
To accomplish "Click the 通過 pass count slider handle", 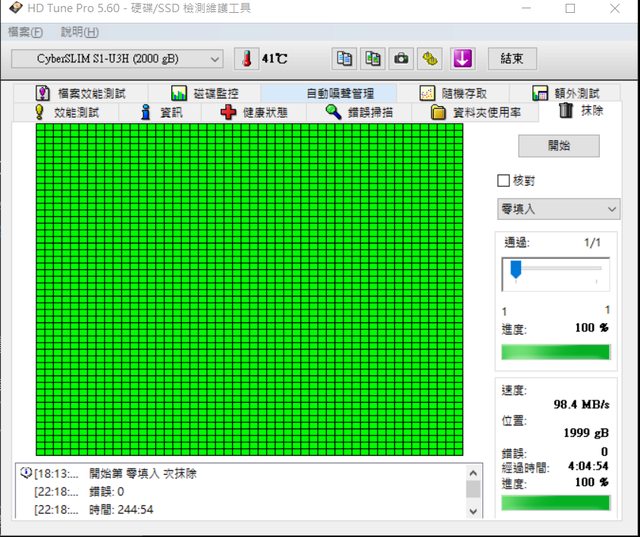I will click(x=516, y=269).
